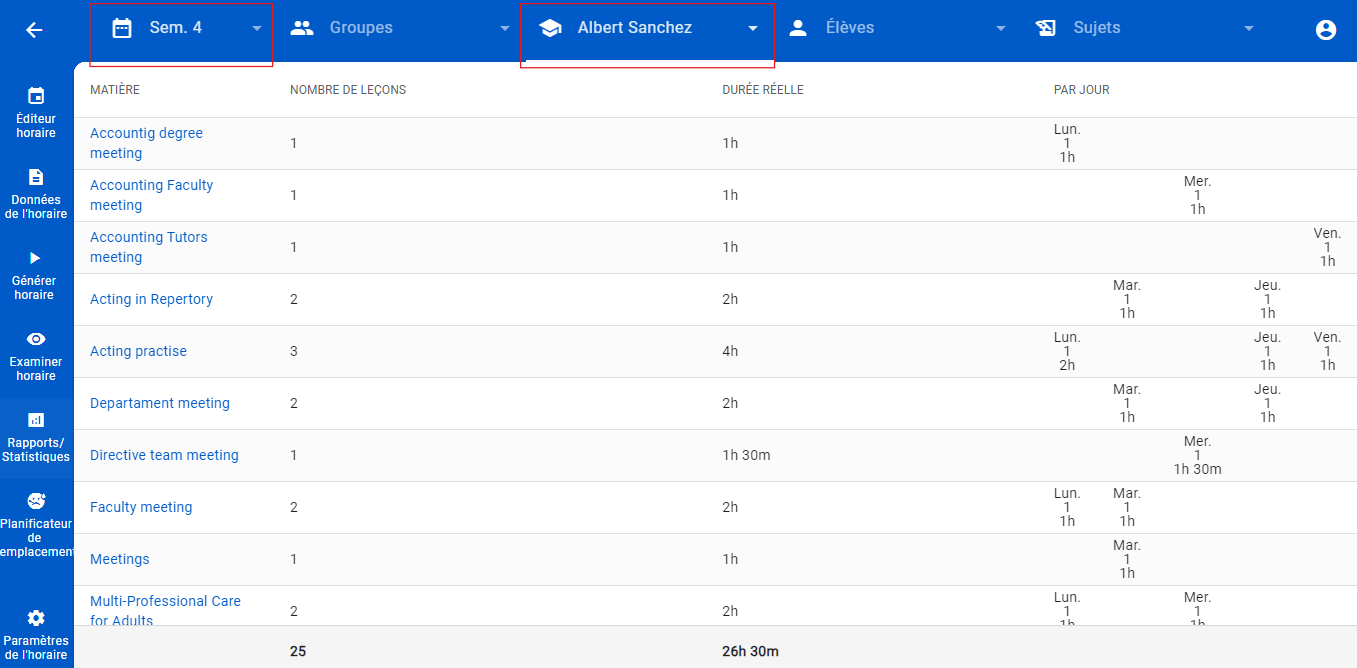Click the NOMBRE DE LEÇONS column header
This screenshot has width=1357, height=668.
348,90
